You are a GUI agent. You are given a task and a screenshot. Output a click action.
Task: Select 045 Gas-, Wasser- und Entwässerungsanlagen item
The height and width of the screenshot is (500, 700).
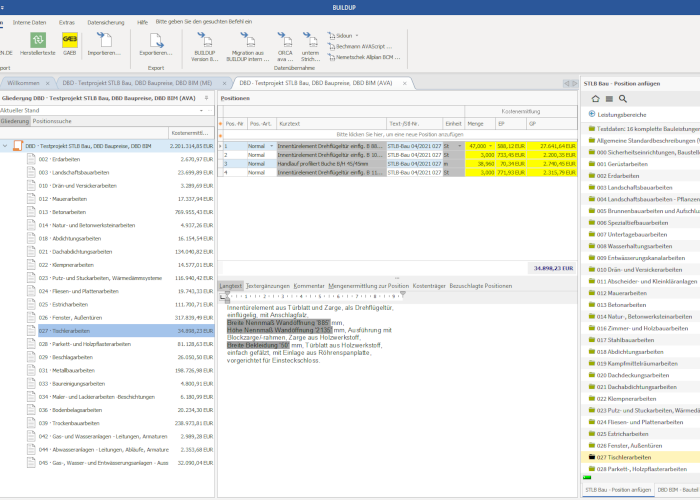103,463
